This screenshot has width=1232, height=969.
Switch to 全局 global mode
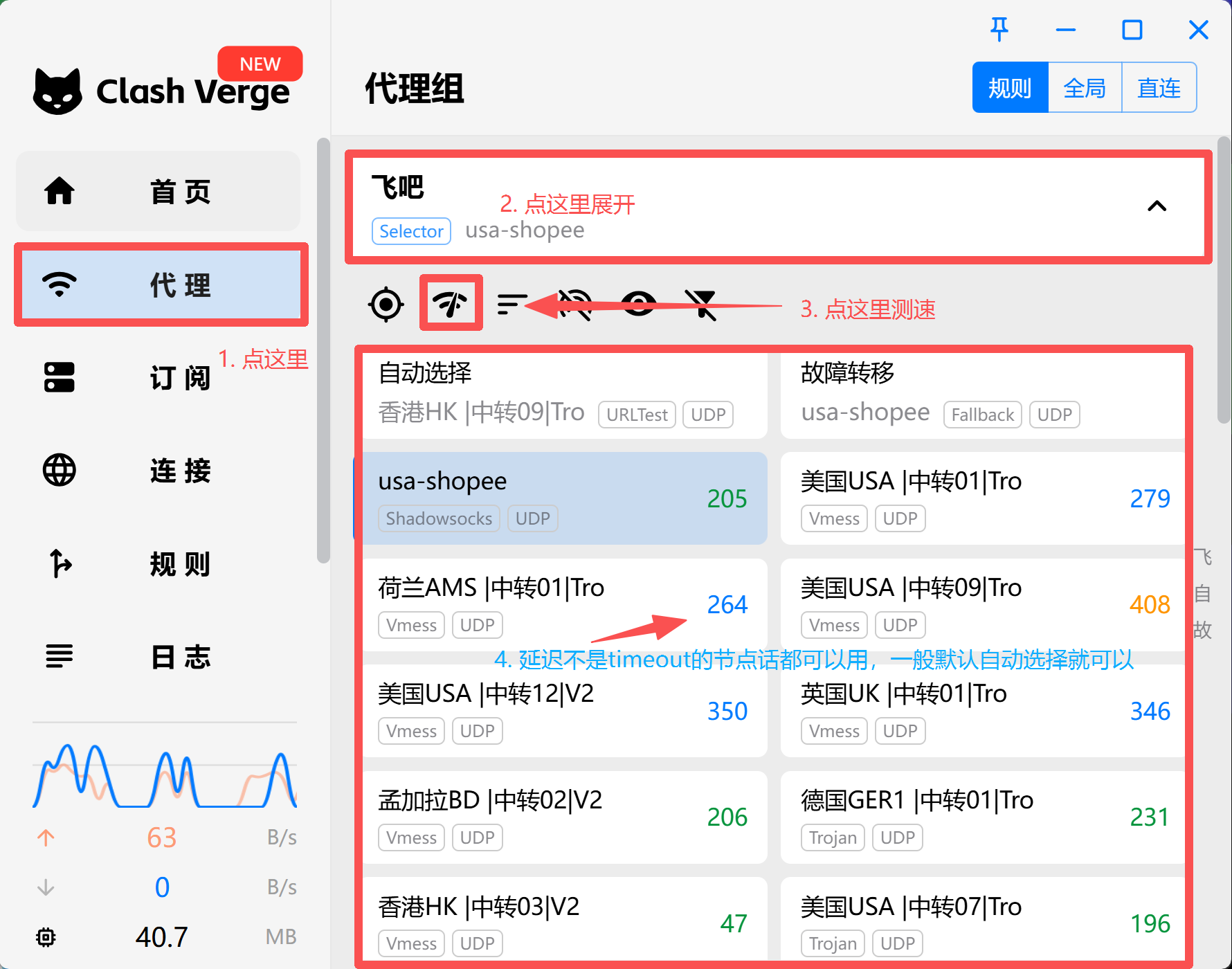point(1085,88)
